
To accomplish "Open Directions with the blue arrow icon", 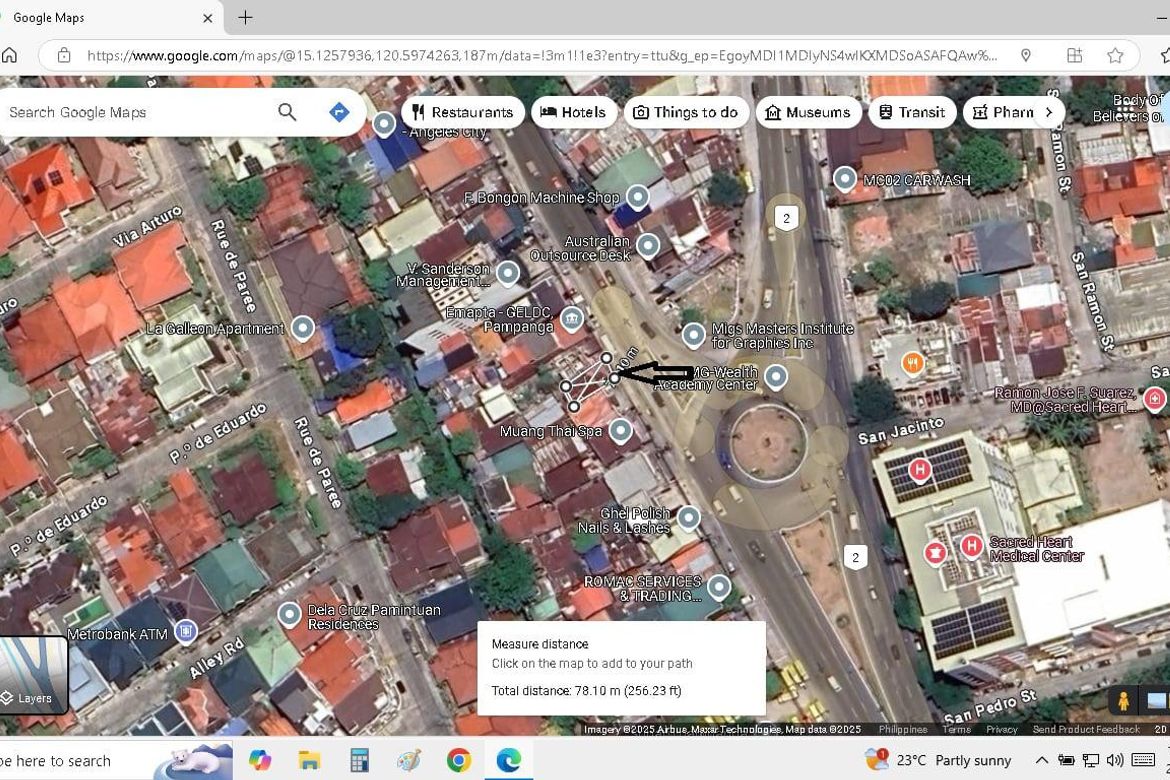I will click(339, 112).
